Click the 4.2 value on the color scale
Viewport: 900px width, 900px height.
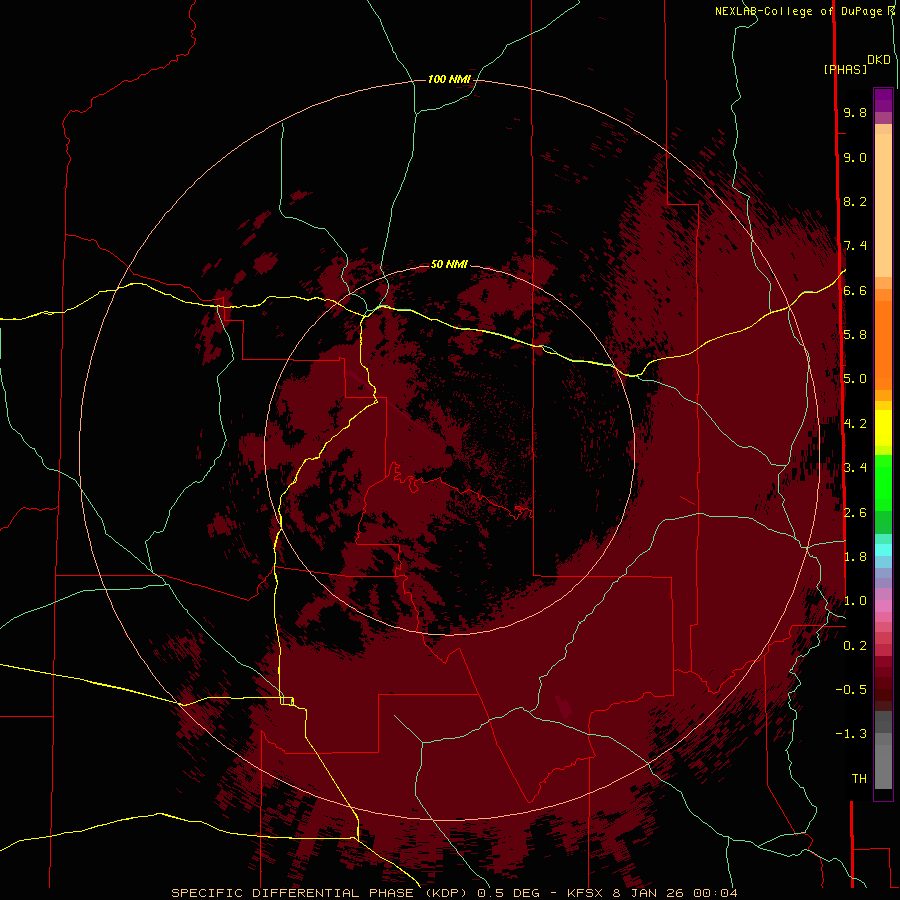point(855,424)
